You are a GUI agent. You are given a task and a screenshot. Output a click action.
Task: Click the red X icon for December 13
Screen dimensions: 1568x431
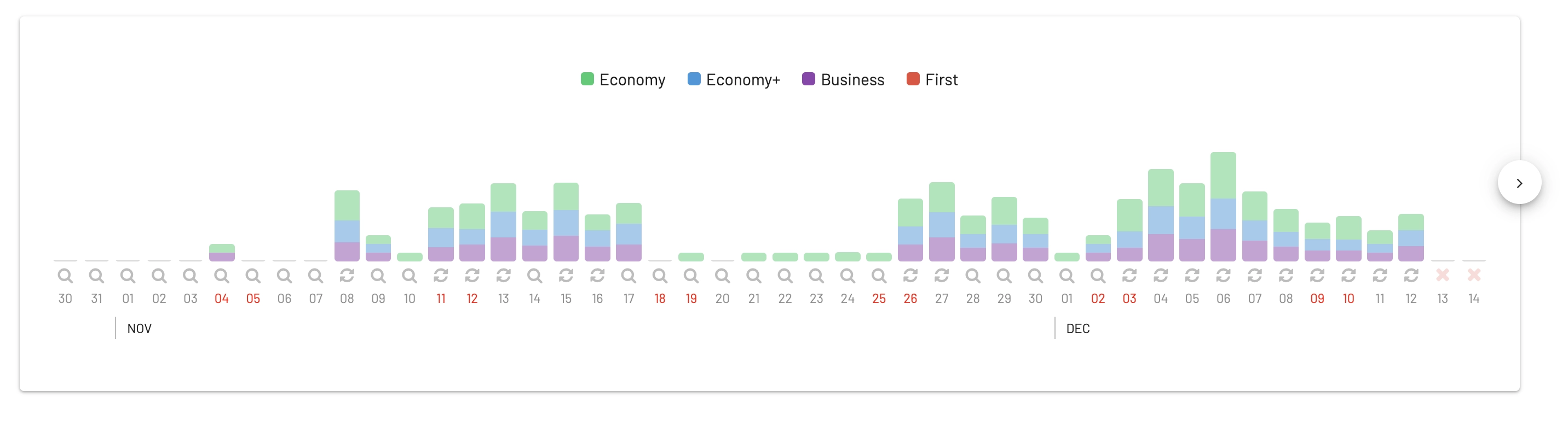tap(1442, 275)
